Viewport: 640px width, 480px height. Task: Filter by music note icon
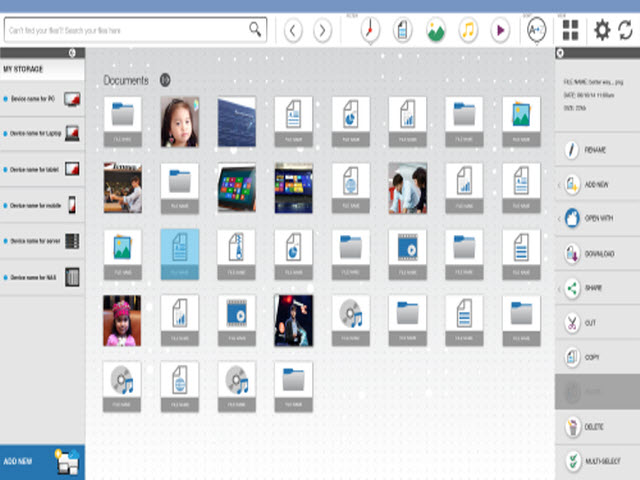coord(467,31)
